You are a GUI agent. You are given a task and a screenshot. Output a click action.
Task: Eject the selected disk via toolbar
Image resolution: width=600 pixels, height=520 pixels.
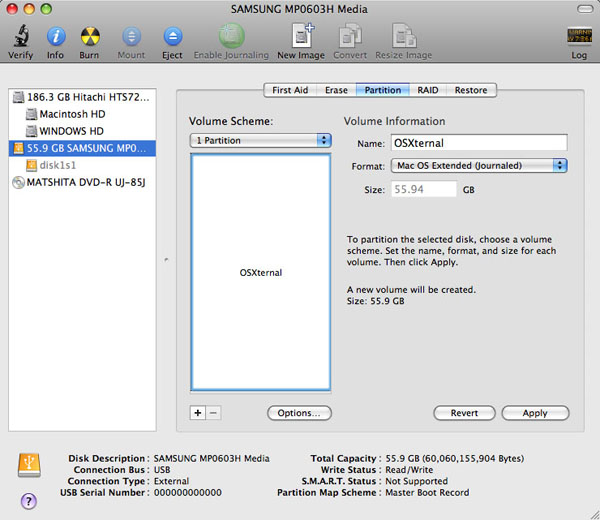(x=173, y=37)
